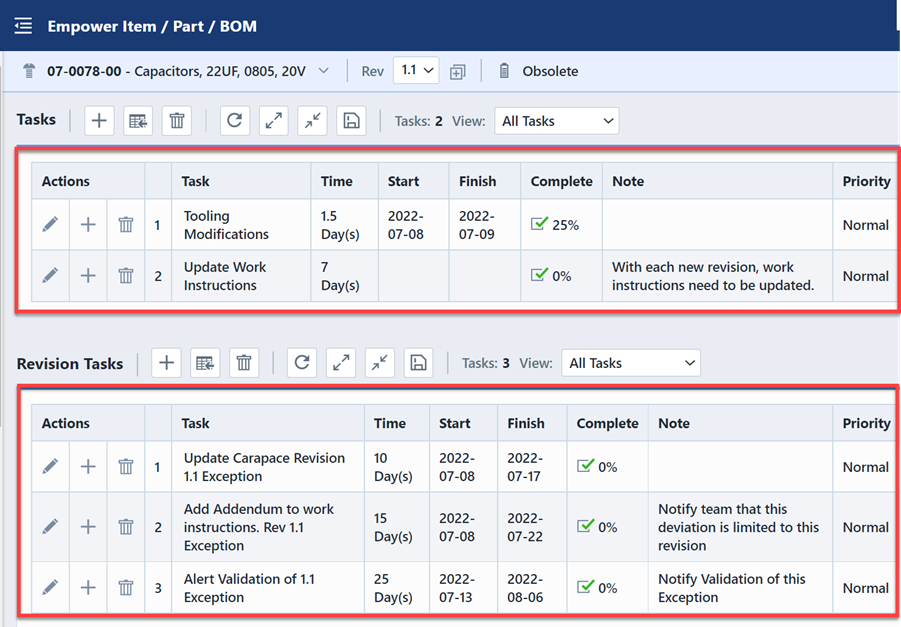Open the Tasks View All Tasks dropdown
Viewport: 901px width, 627px height.
click(557, 121)
